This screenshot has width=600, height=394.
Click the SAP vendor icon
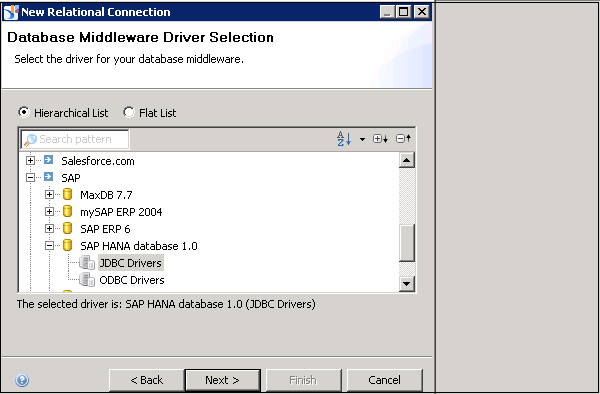(x=49, y=177)
